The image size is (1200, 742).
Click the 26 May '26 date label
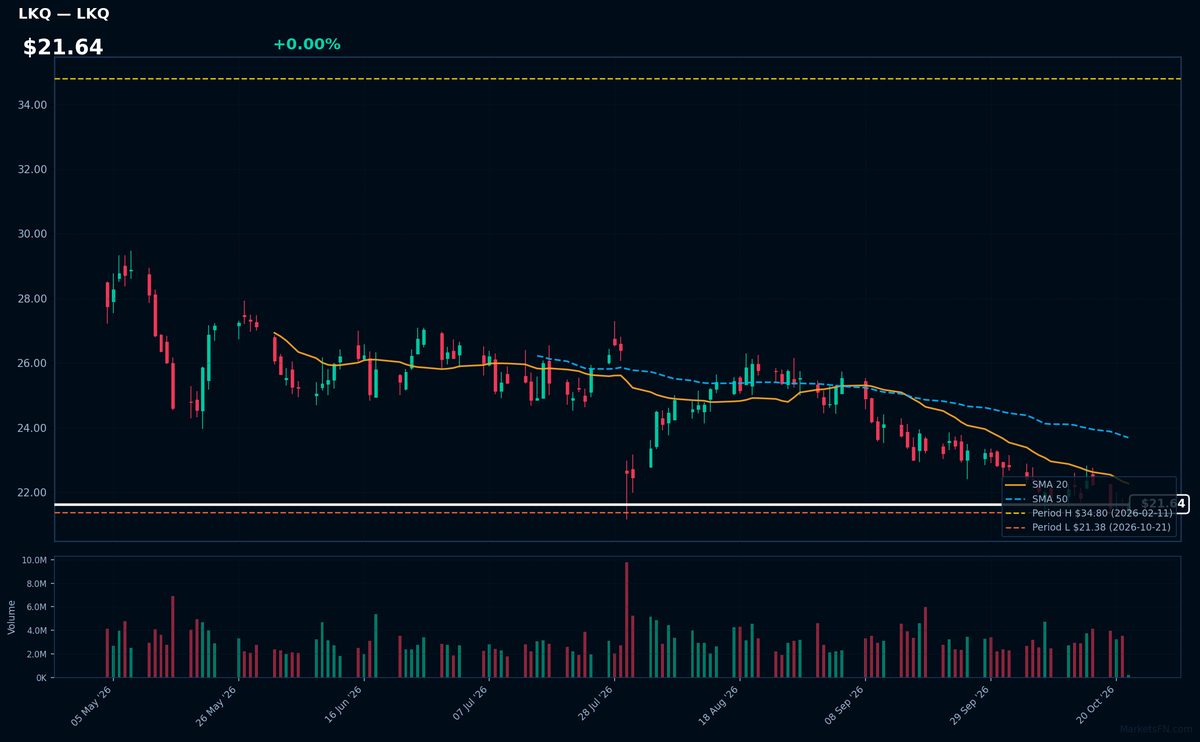(217, 705)
